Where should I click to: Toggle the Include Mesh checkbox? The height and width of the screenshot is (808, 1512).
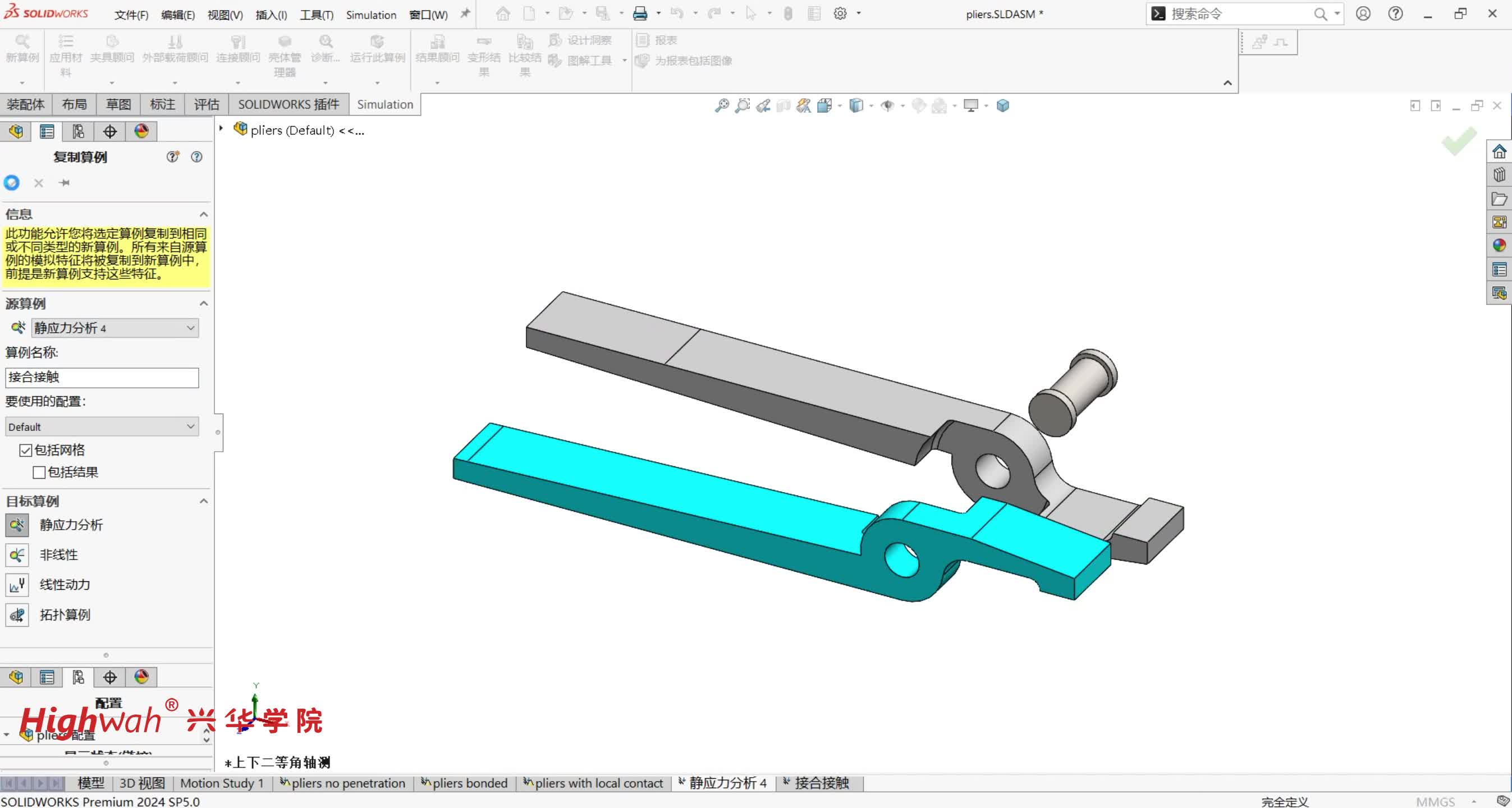(26, 450)
